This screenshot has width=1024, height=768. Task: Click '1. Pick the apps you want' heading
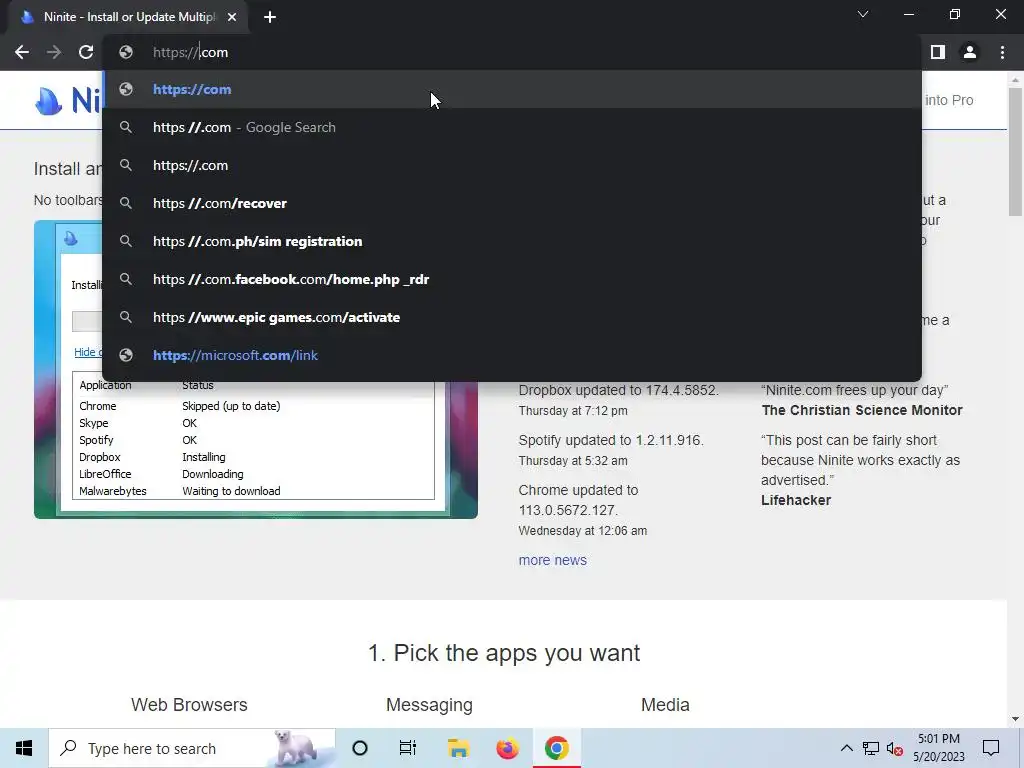pyautogui.click(x=504, y=653)
